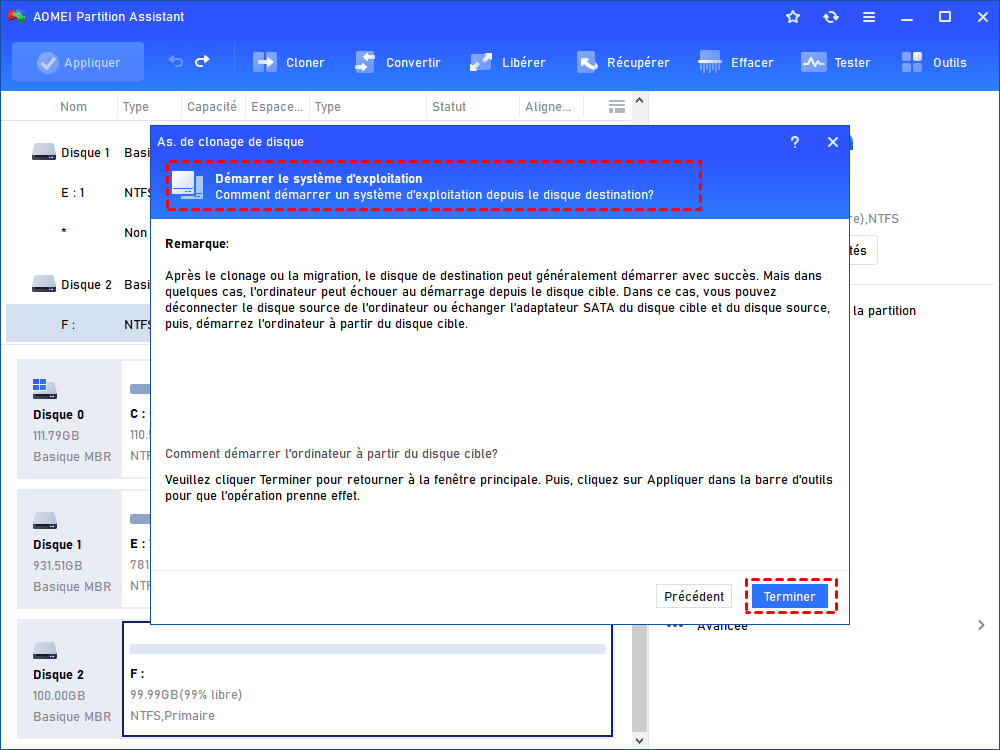Click the Aligne... column header
The width and height of the screenshot is (1000, 750).
[x=548, y=107]
